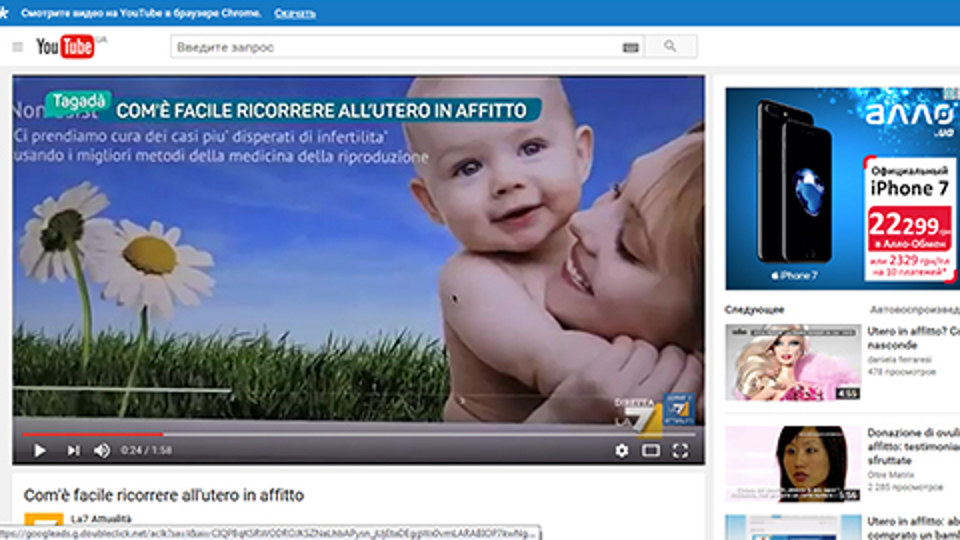Skip to the next video
The width and height of the screenshot is (960, 540).
(x=73, y=451)
